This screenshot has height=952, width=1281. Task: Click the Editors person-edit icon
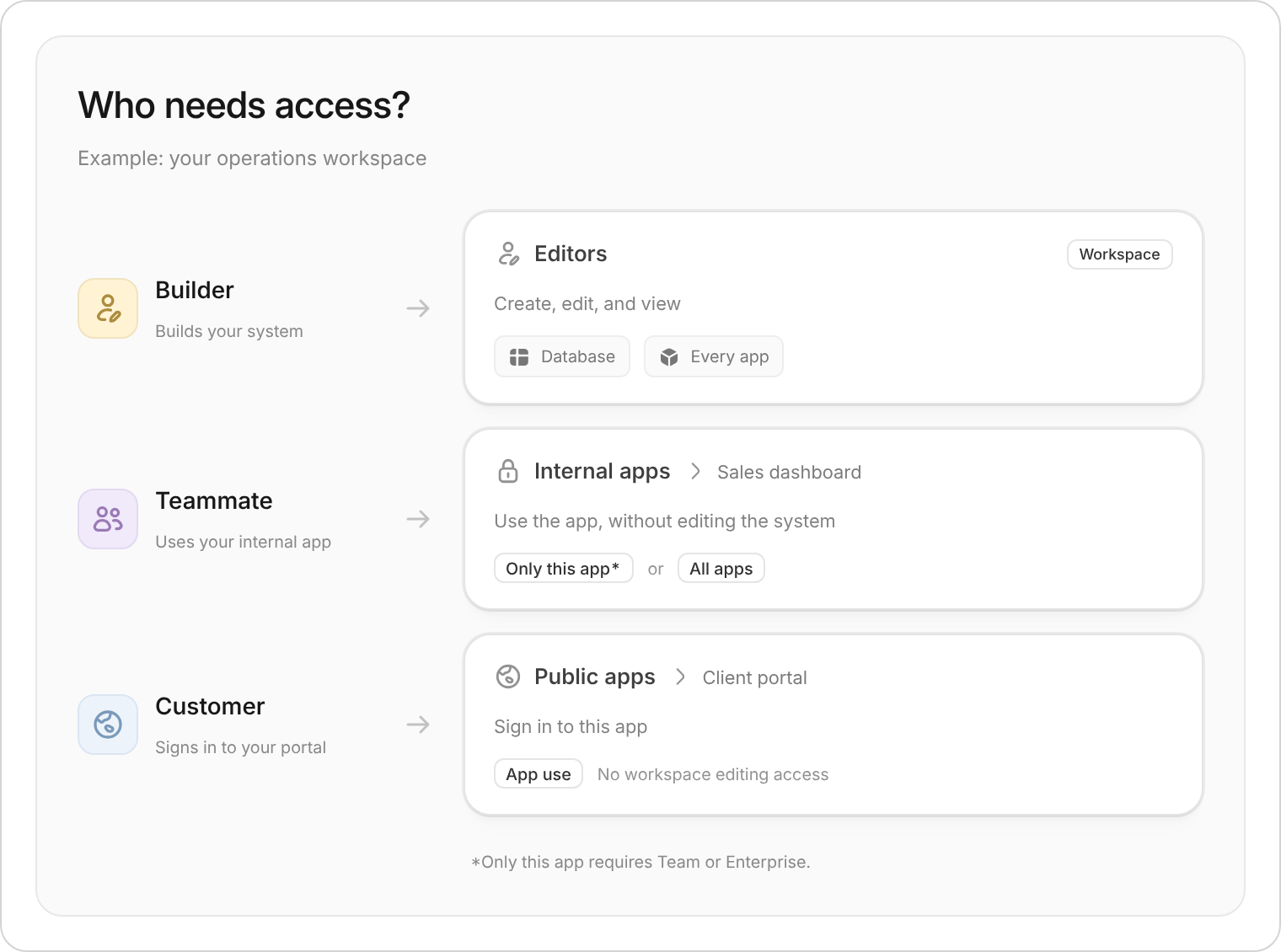[x=509, y=254]
